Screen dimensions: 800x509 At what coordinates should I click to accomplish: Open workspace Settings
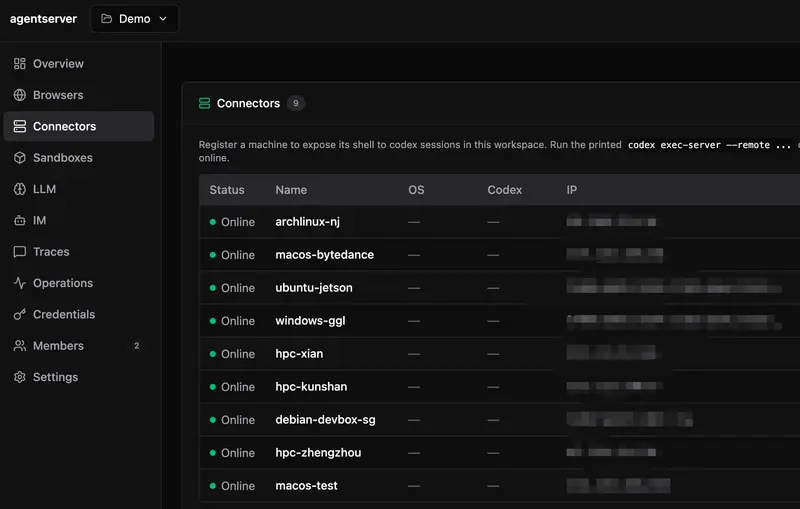pos(79,377)
